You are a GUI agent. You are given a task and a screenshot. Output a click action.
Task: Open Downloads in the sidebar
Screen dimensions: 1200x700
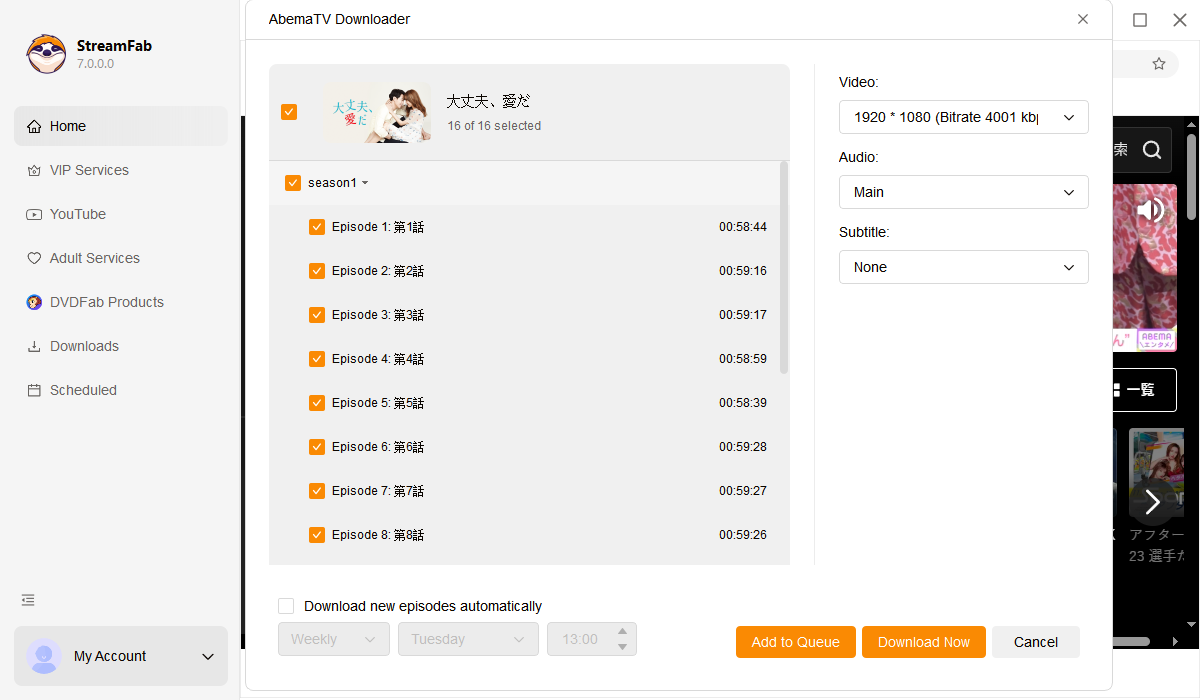click(x=84, y=346)
